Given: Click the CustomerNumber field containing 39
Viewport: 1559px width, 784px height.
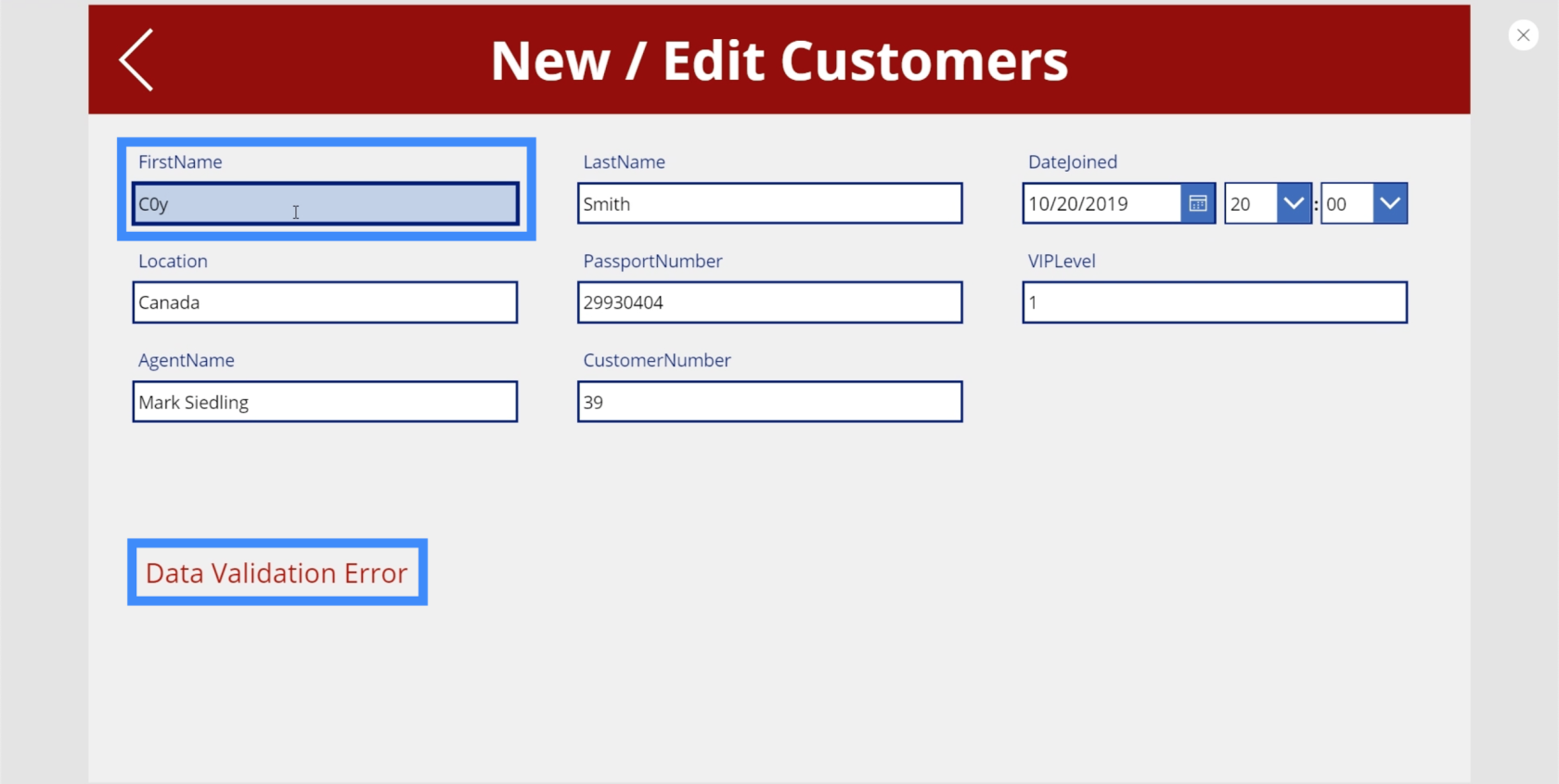Looking at the screenshot, I should [x=769, y=402].
